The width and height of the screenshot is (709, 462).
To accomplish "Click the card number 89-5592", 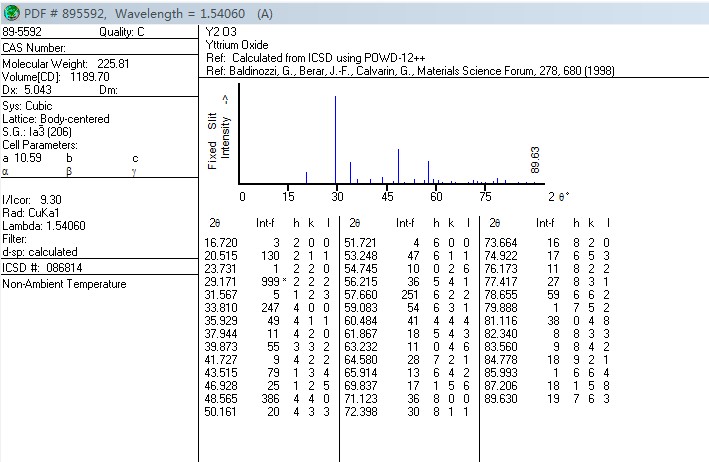I will (x=22, y=32).
